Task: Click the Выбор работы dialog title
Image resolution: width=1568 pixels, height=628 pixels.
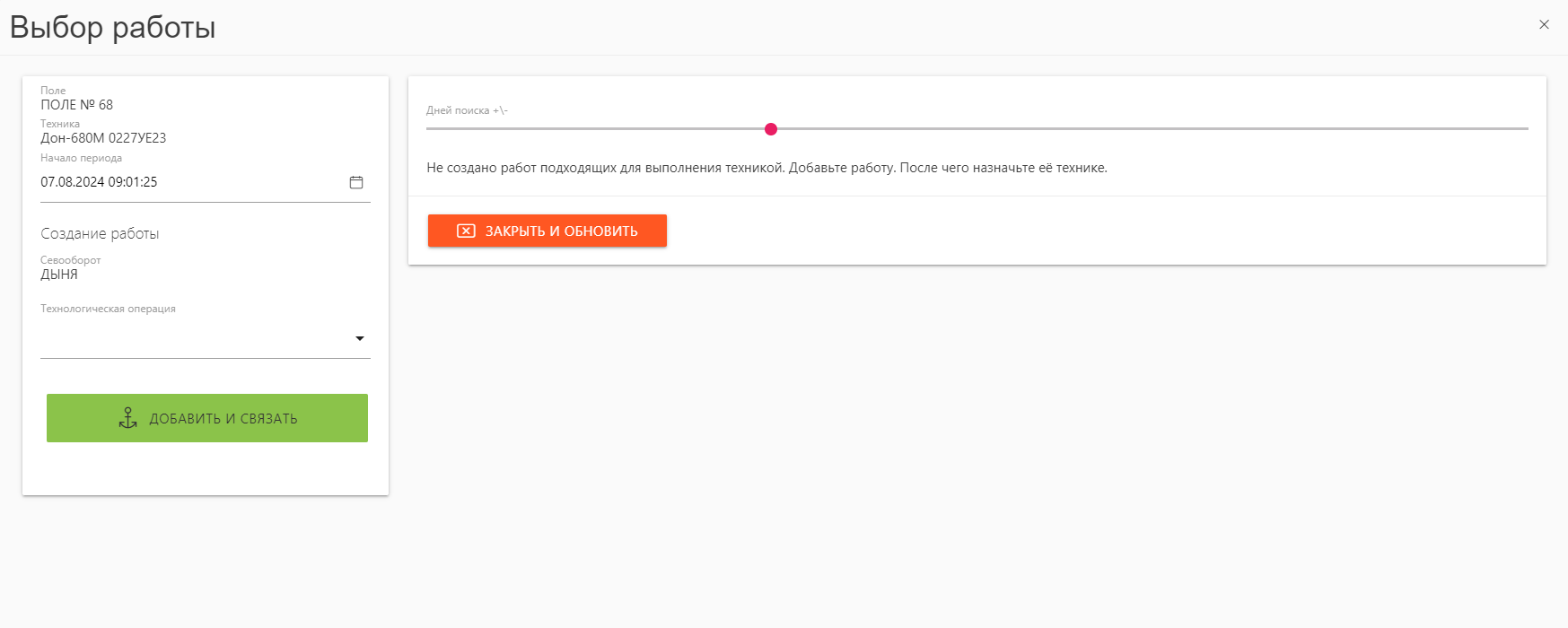Action: [113, 27]
